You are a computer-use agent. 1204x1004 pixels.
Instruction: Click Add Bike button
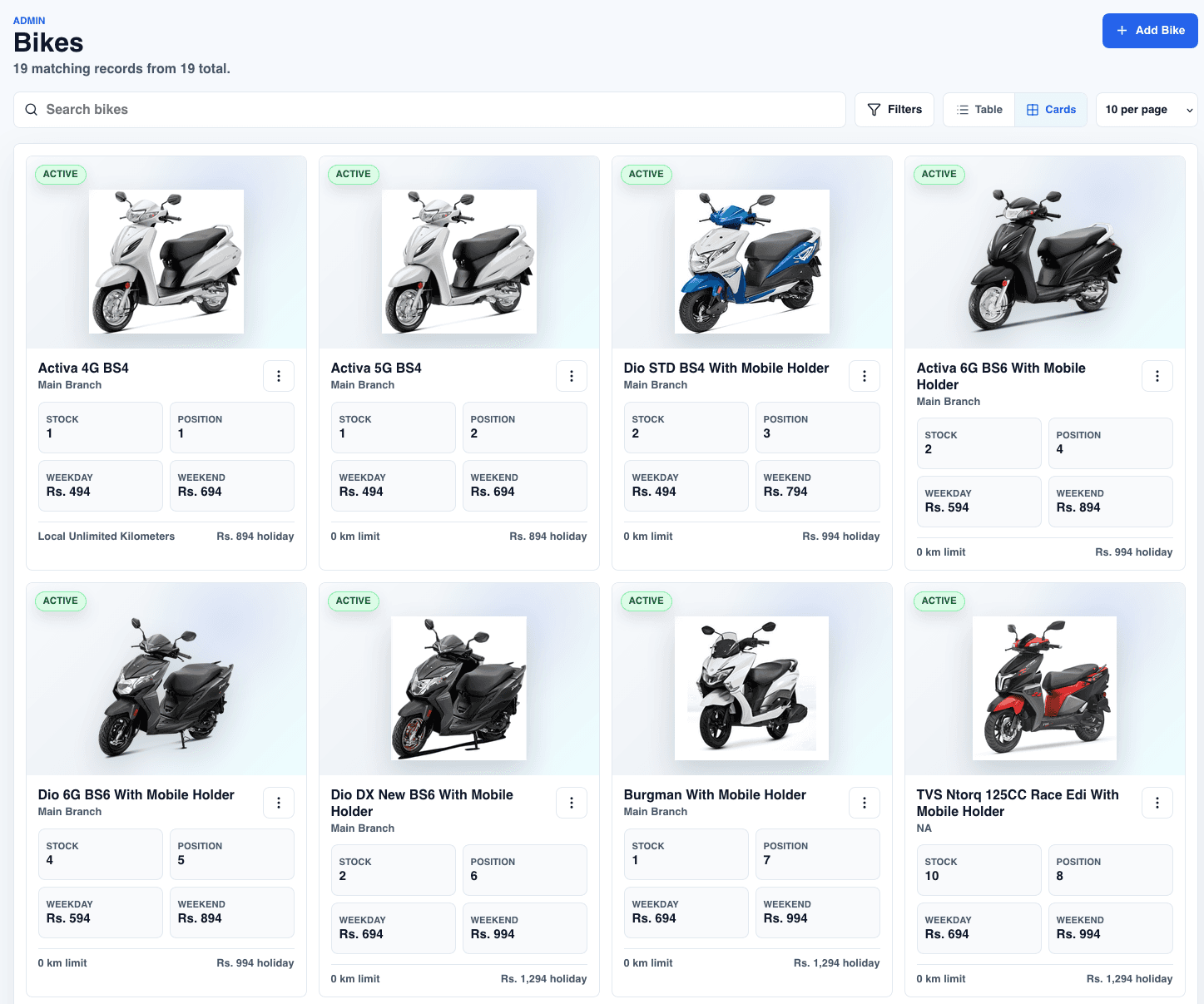point(1150,31)
